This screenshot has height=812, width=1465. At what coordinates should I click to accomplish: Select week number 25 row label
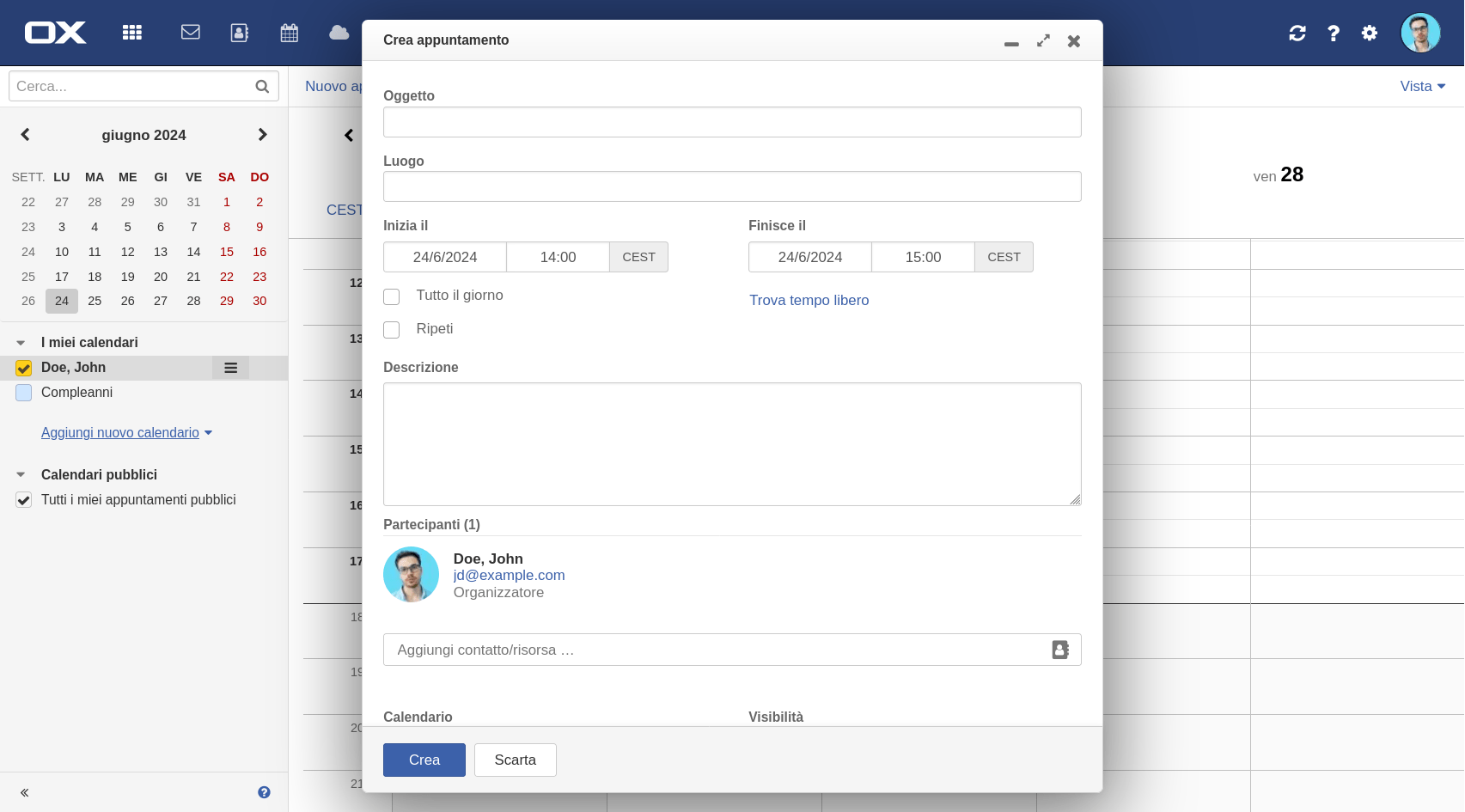click(x=28, y=277)
